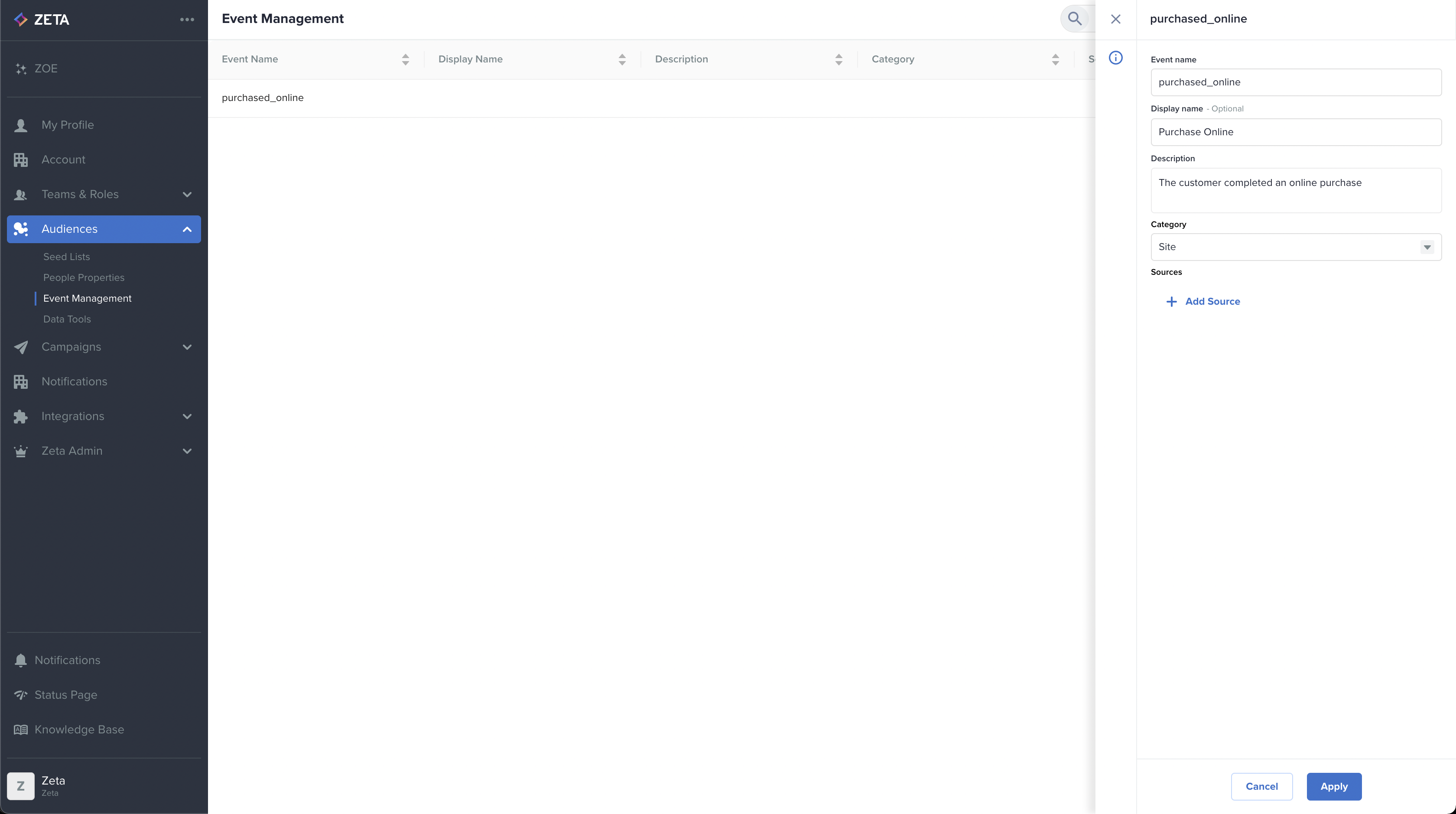Collapse the Audiences section

click(187, 229)
